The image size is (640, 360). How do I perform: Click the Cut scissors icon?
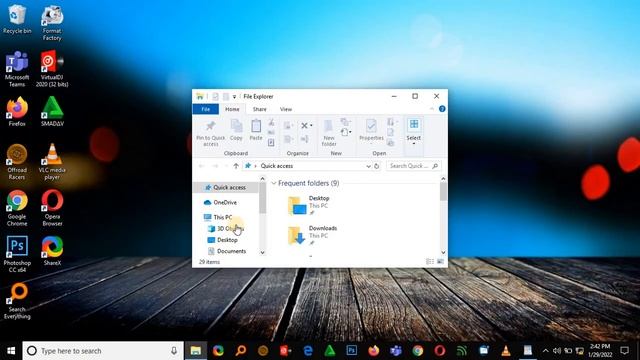[x=271, y=122]
